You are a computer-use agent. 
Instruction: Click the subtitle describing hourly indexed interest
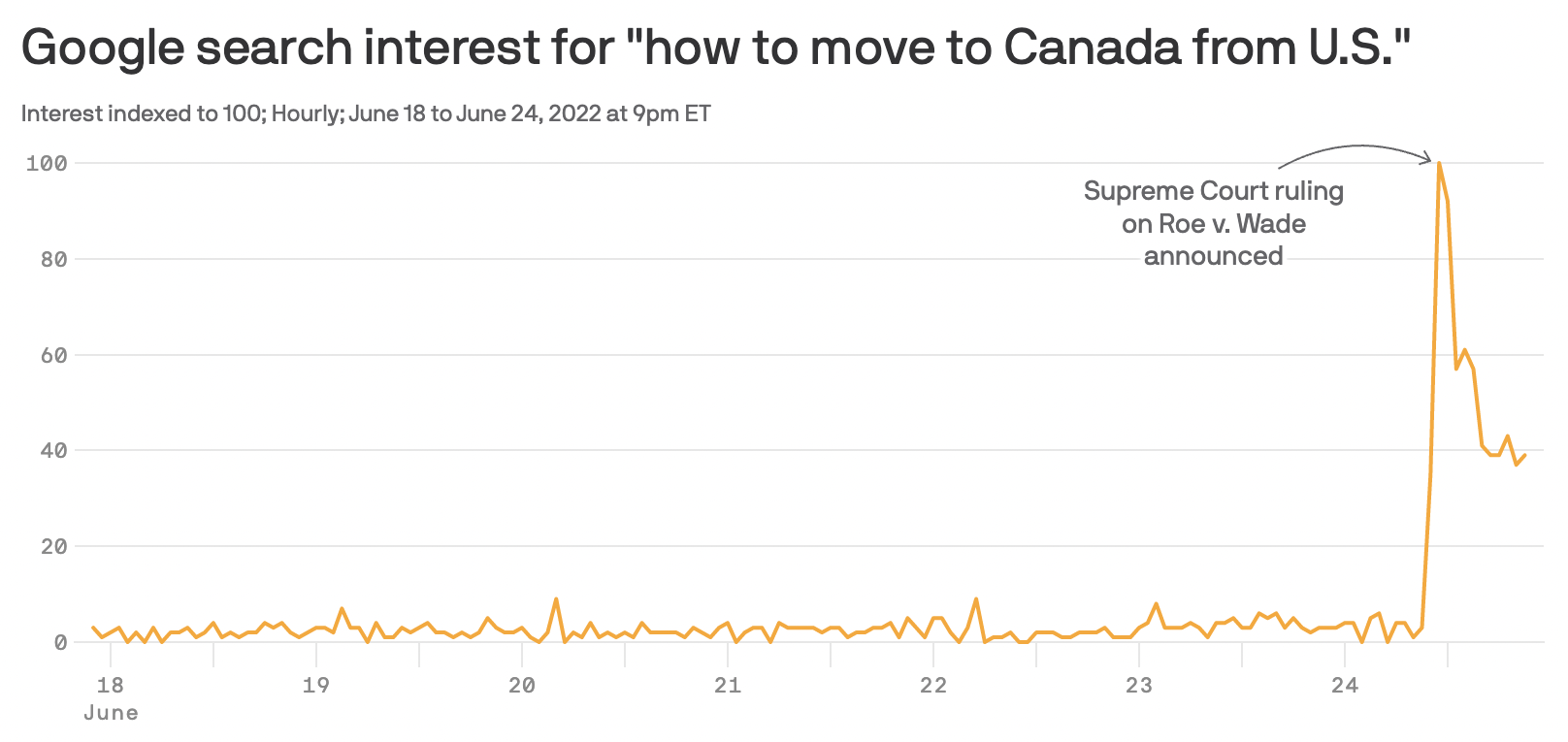tap(366, 113)
